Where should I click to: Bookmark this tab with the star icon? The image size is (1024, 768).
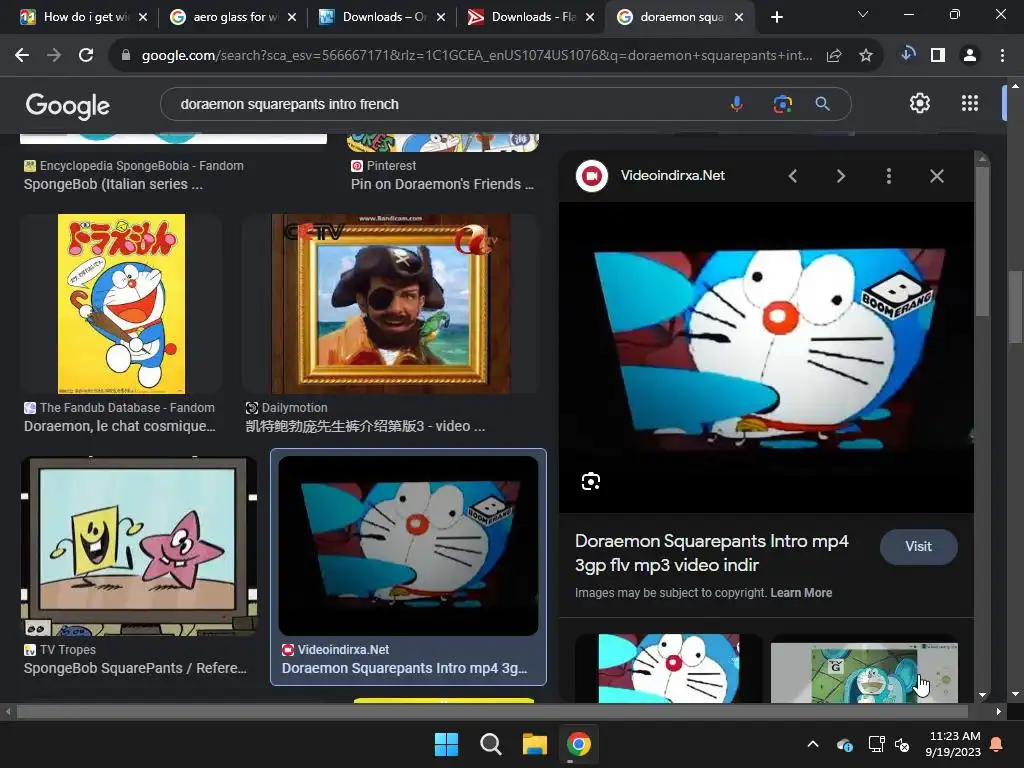(866, 56)
